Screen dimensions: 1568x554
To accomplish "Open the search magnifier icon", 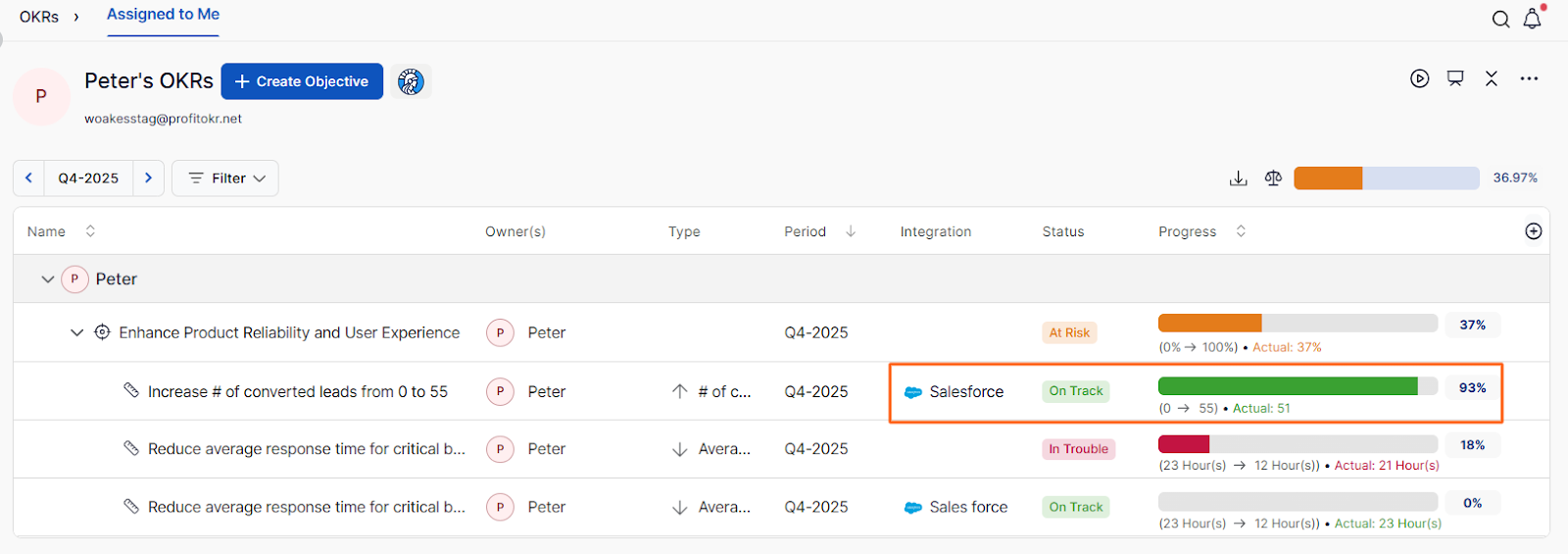I will pyautogui.click(x=1500, y=20).
